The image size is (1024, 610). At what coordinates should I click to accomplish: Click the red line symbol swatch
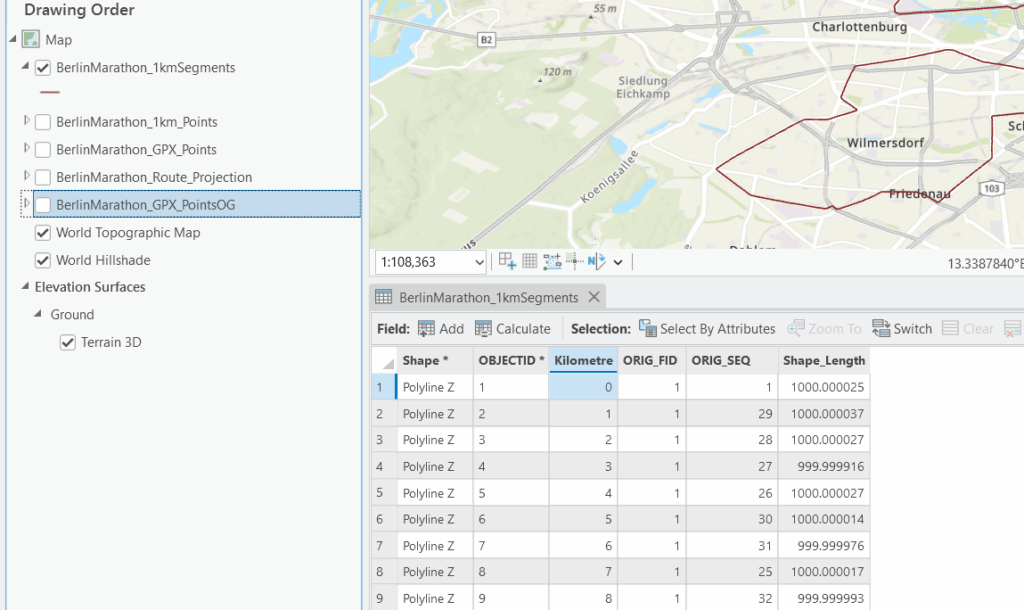pos(49,92)
